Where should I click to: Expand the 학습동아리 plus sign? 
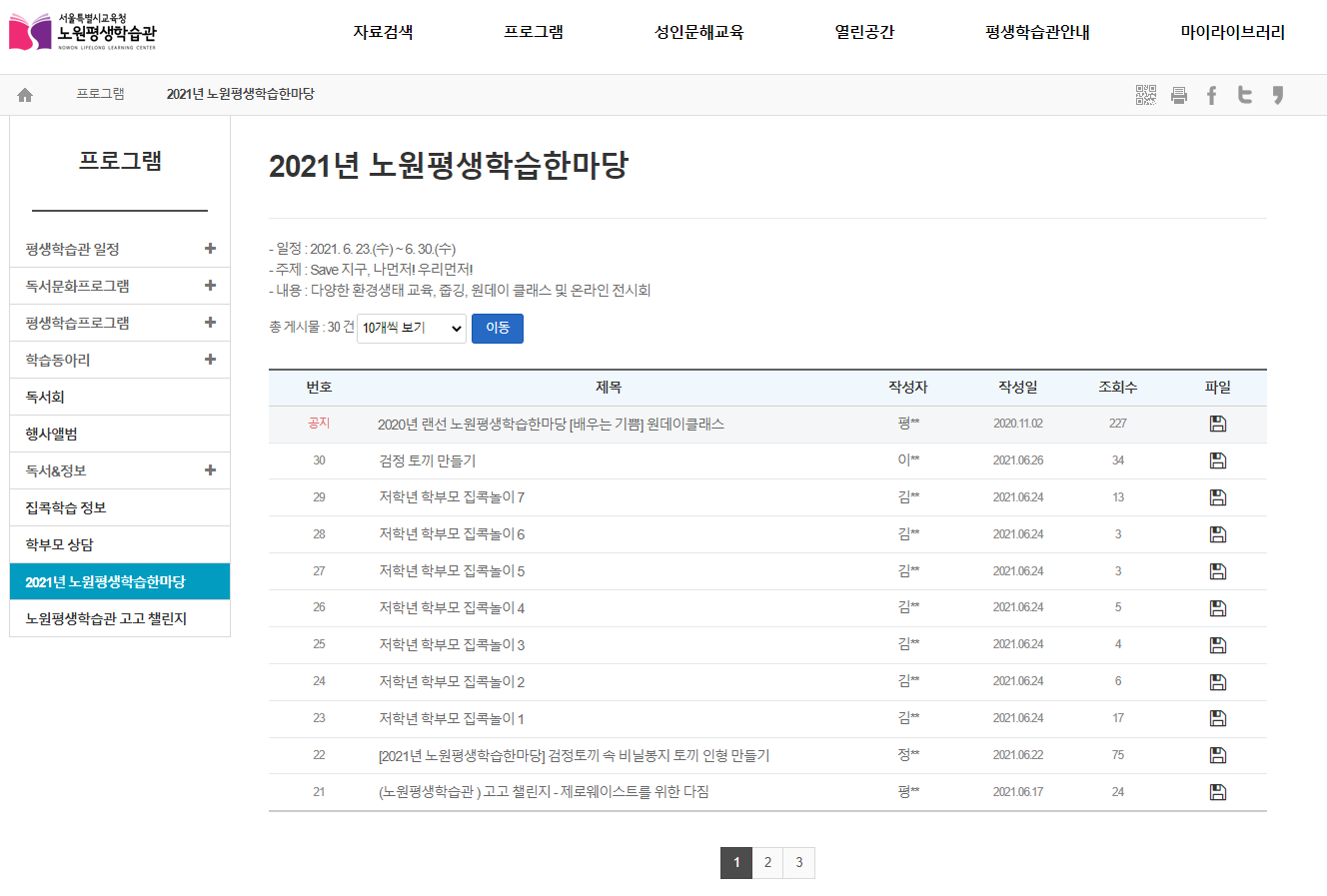(x=210, y=360)
